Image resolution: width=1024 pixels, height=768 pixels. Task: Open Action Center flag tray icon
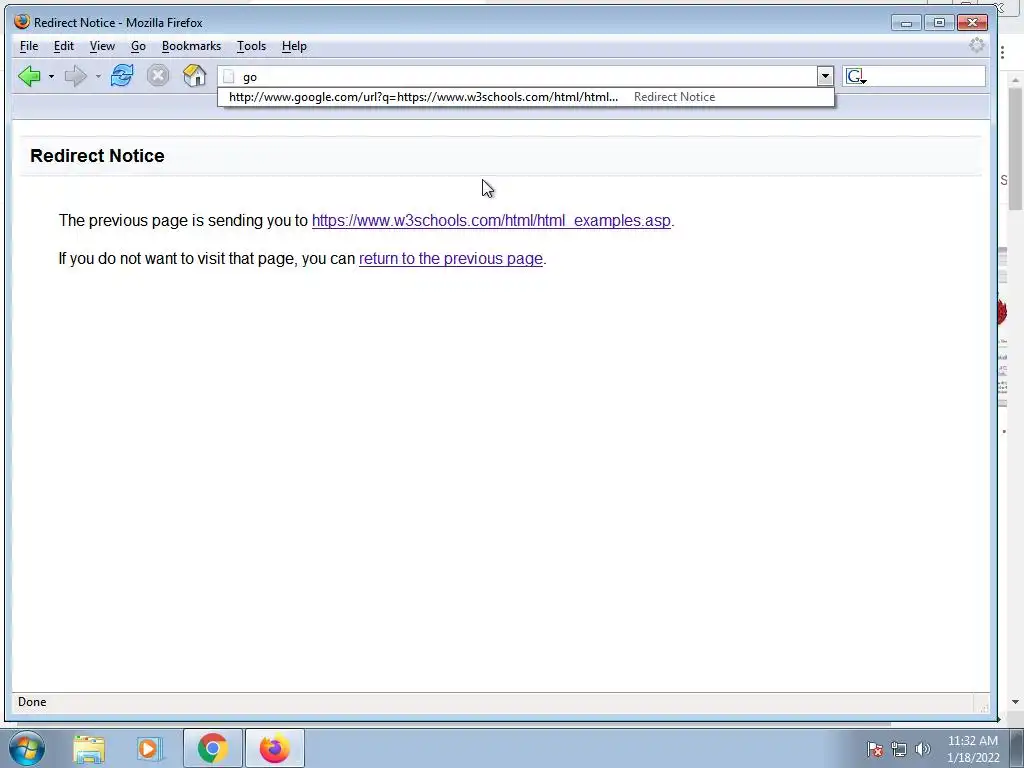(875, 749)
